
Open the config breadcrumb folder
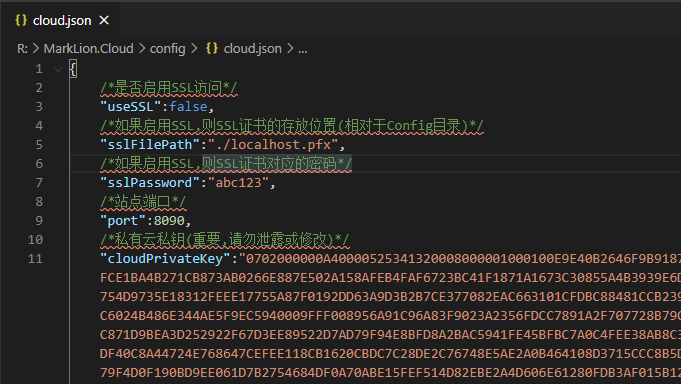[x=168, y=49]
